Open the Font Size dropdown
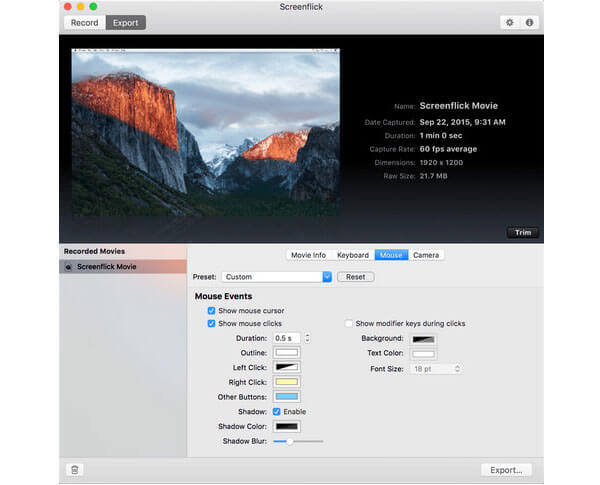The width and height of the screenshot is (600, 485). pyautogui.click(x=436, y=369)
